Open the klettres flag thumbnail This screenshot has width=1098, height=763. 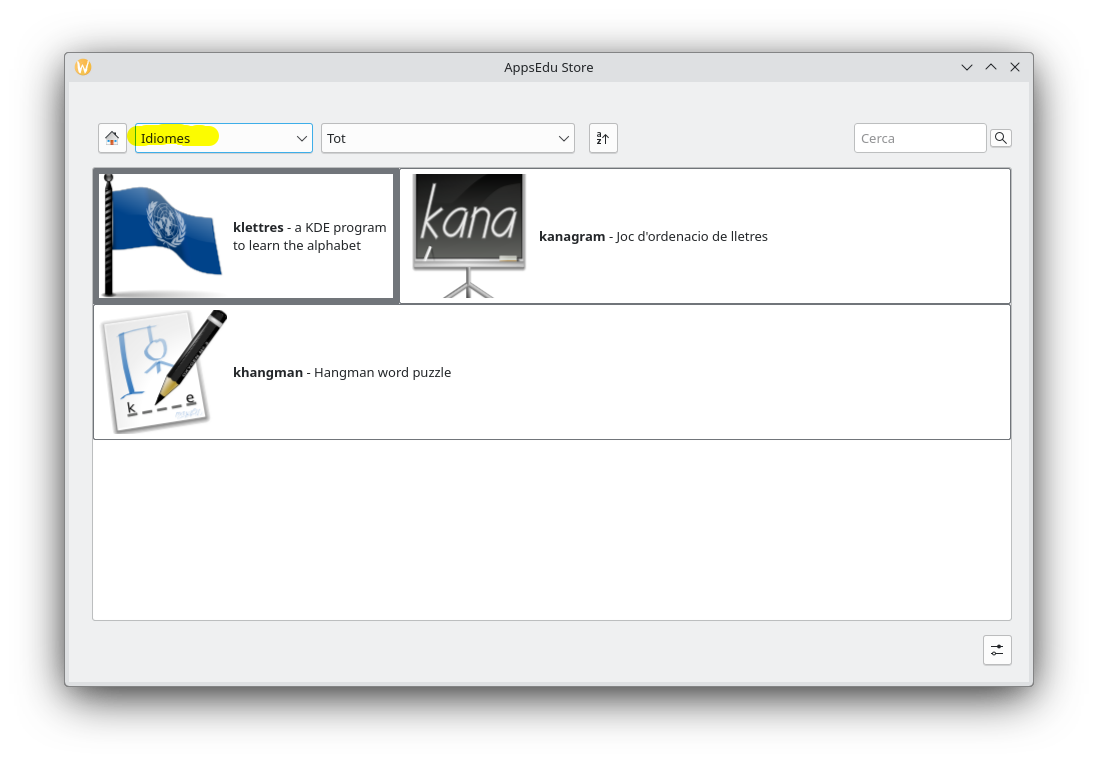(162, 236)
